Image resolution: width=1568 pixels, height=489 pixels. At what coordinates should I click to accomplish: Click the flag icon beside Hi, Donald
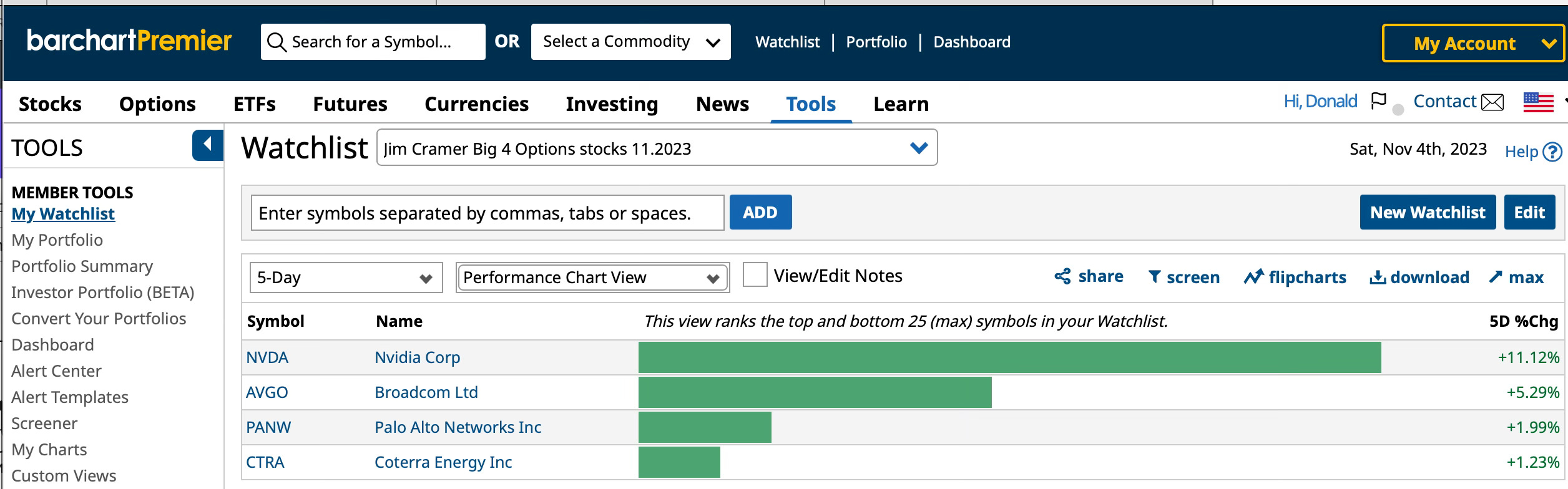pos(1378,101)
